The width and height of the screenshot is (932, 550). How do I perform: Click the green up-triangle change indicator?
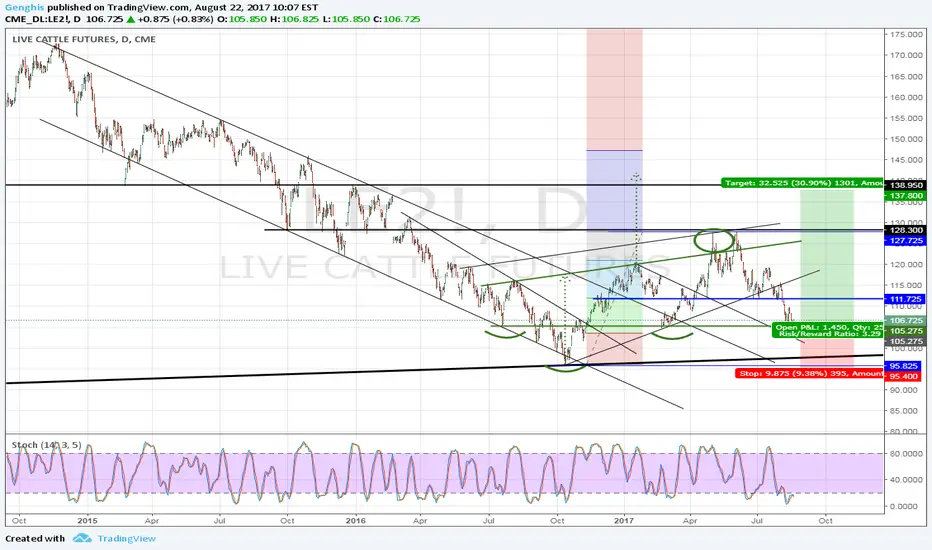click(130, 19)
